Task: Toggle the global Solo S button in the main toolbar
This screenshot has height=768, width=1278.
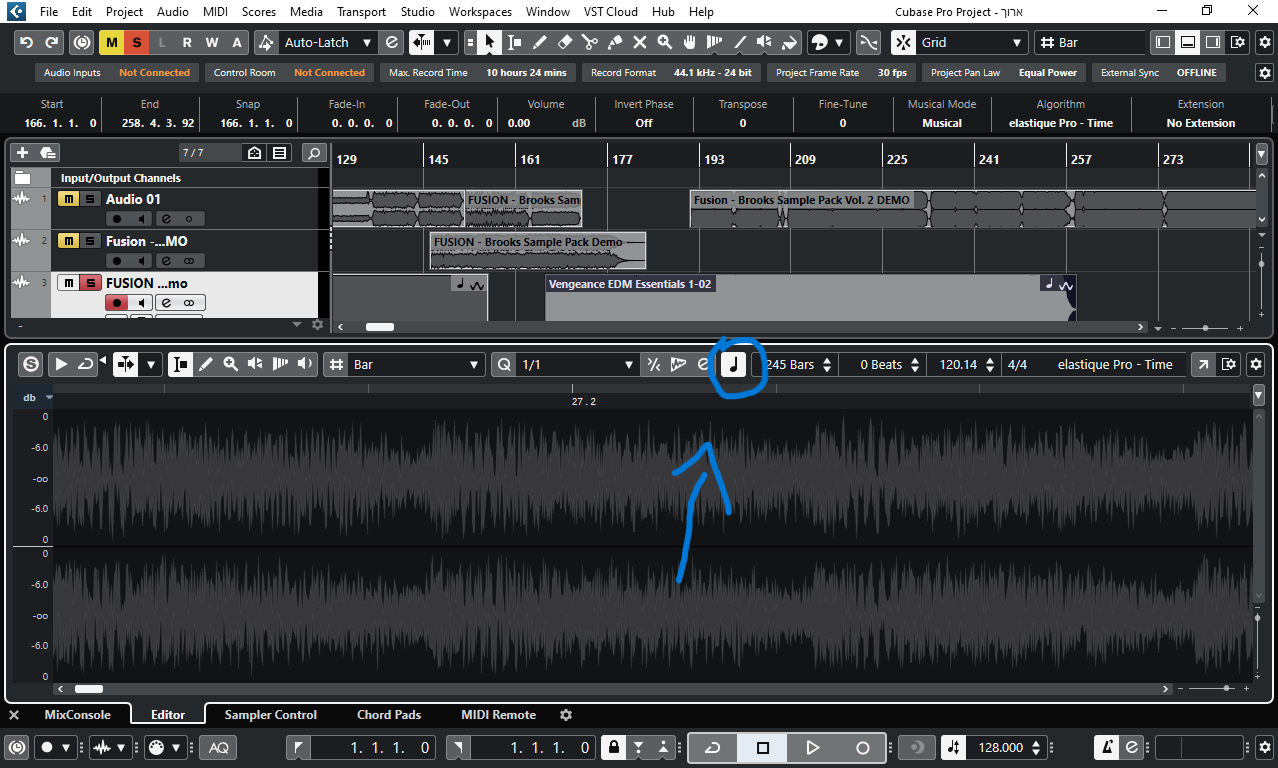Action: [x=136, y=43]
